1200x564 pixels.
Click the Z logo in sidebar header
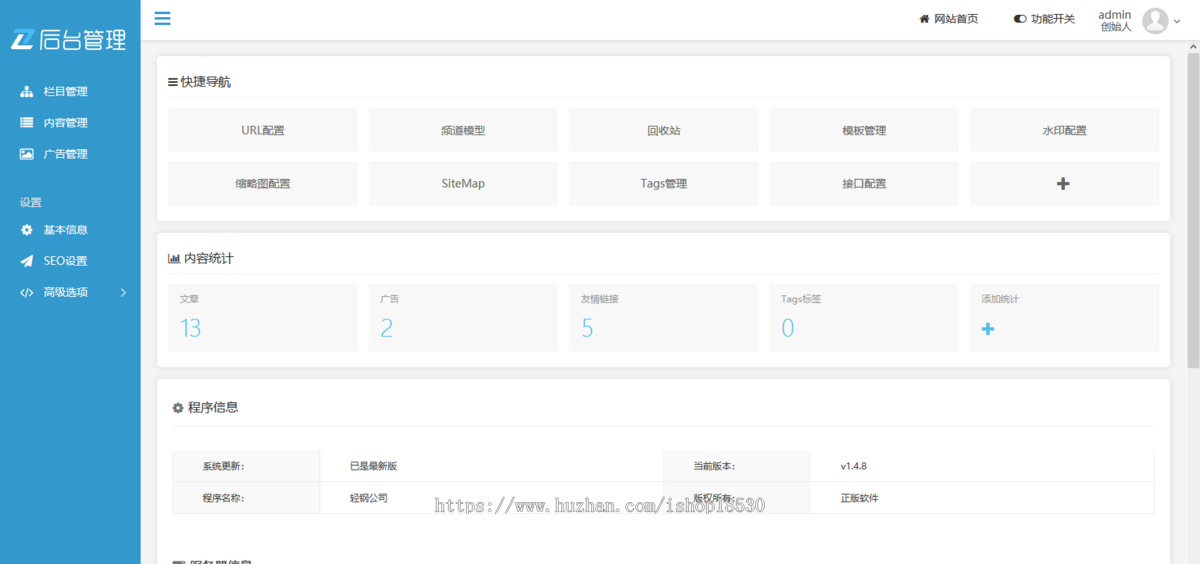23,40
